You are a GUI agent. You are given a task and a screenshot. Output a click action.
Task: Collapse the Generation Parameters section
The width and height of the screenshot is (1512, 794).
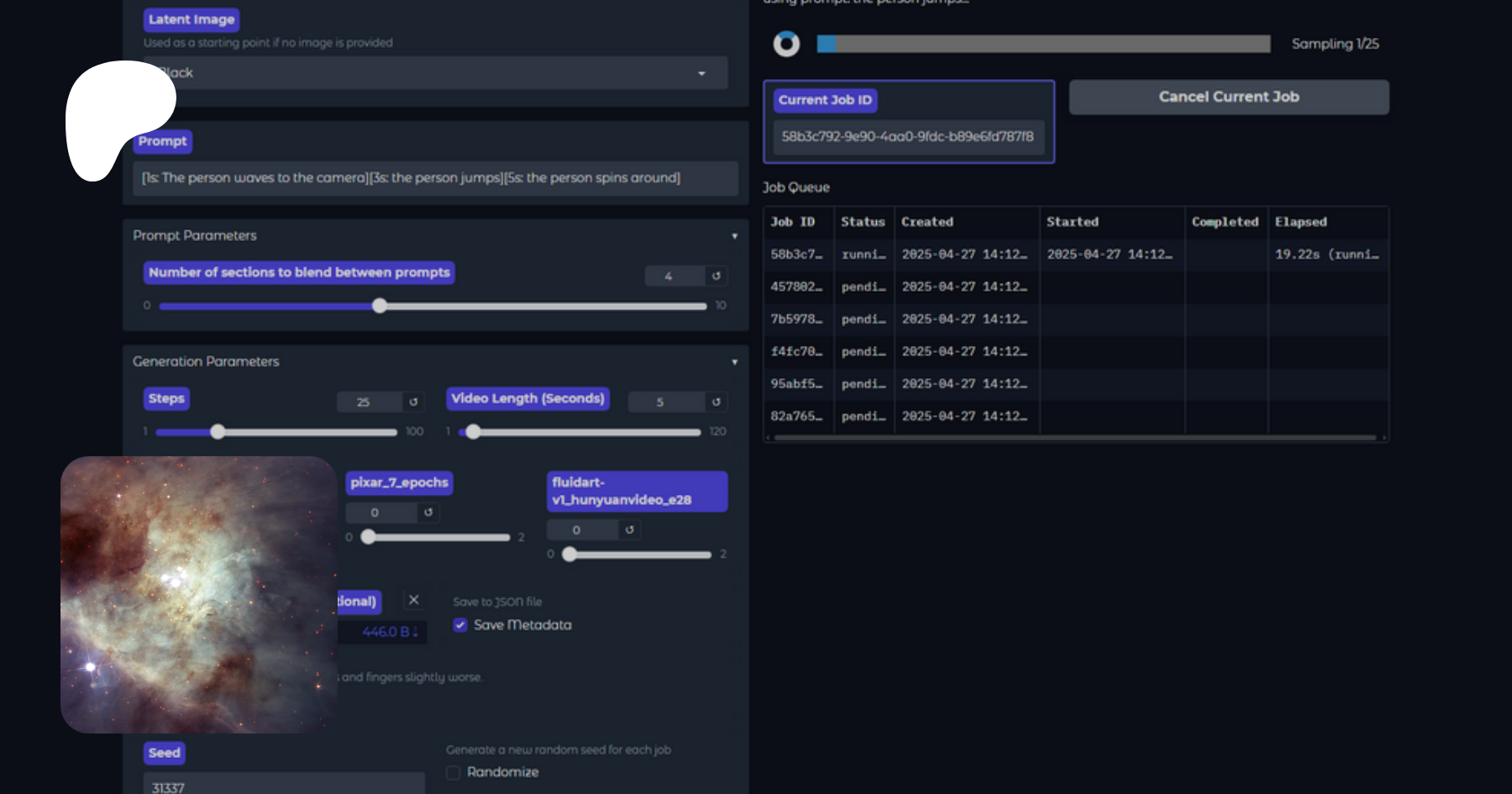pos(734,362)
